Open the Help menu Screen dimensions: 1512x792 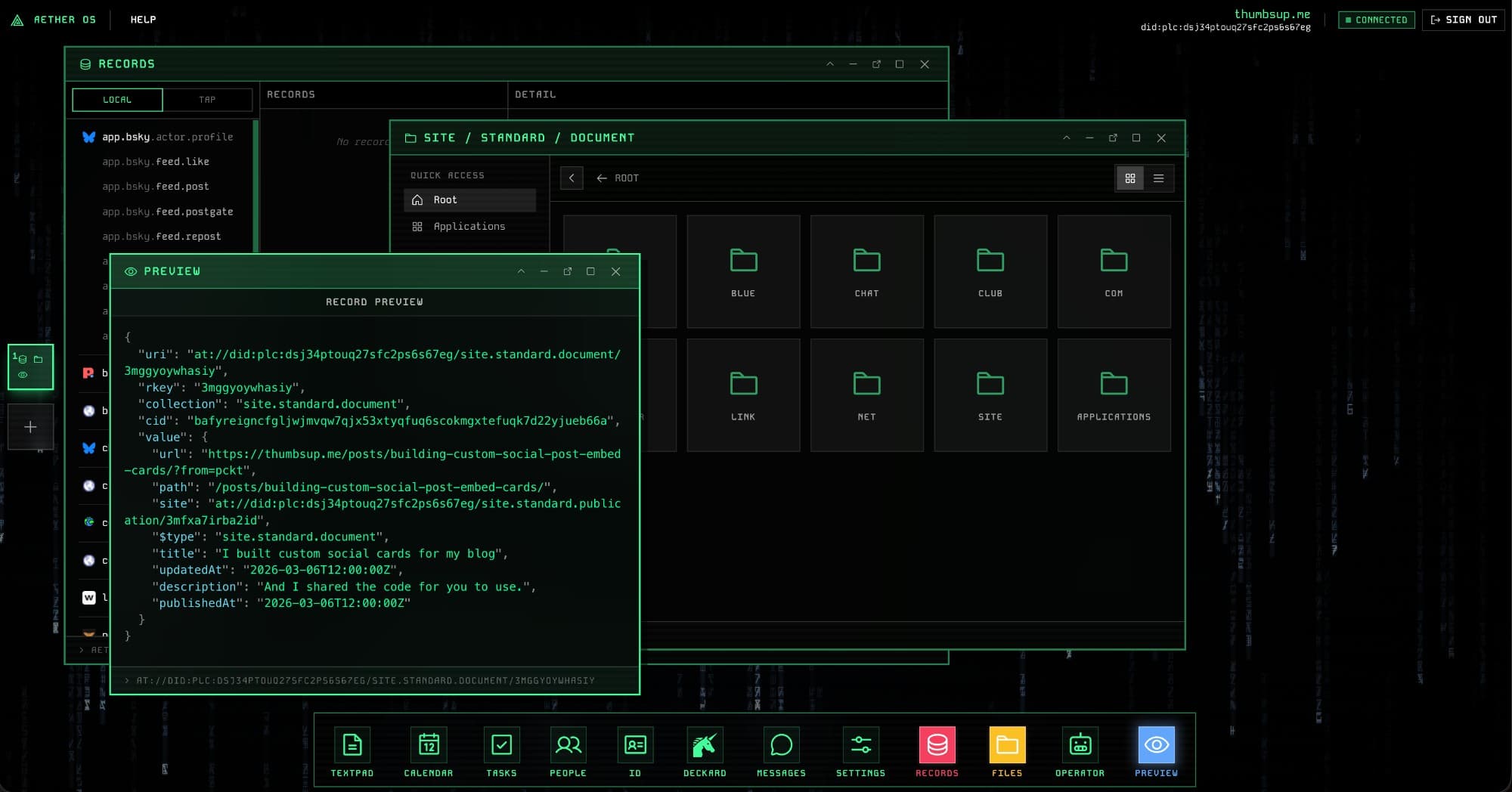click(x=143, y=20)
